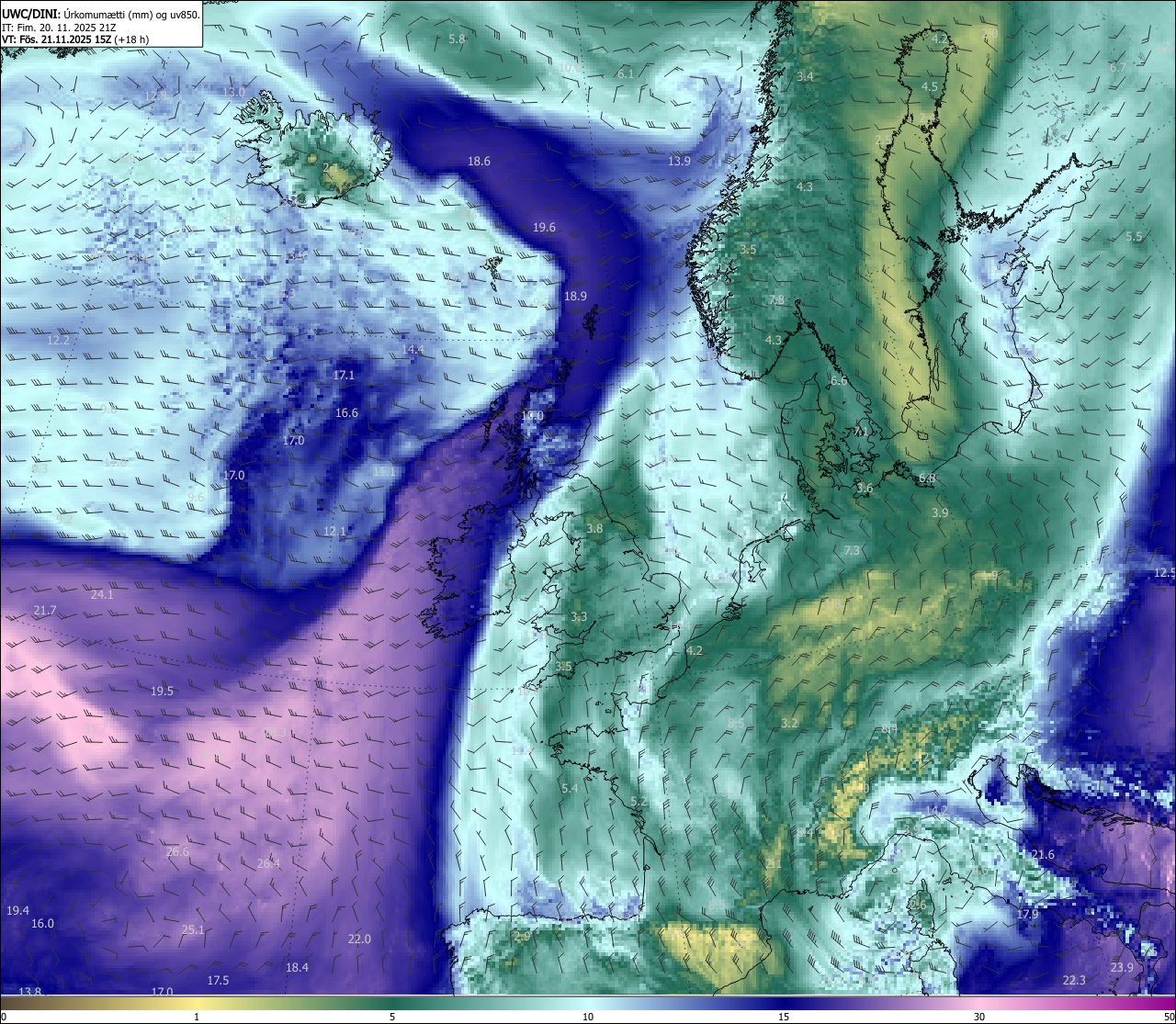Viewport: 1176px width, 1024px height.
Task: Click the 21.7 value at left edge
Action: [x=44, y=610]
